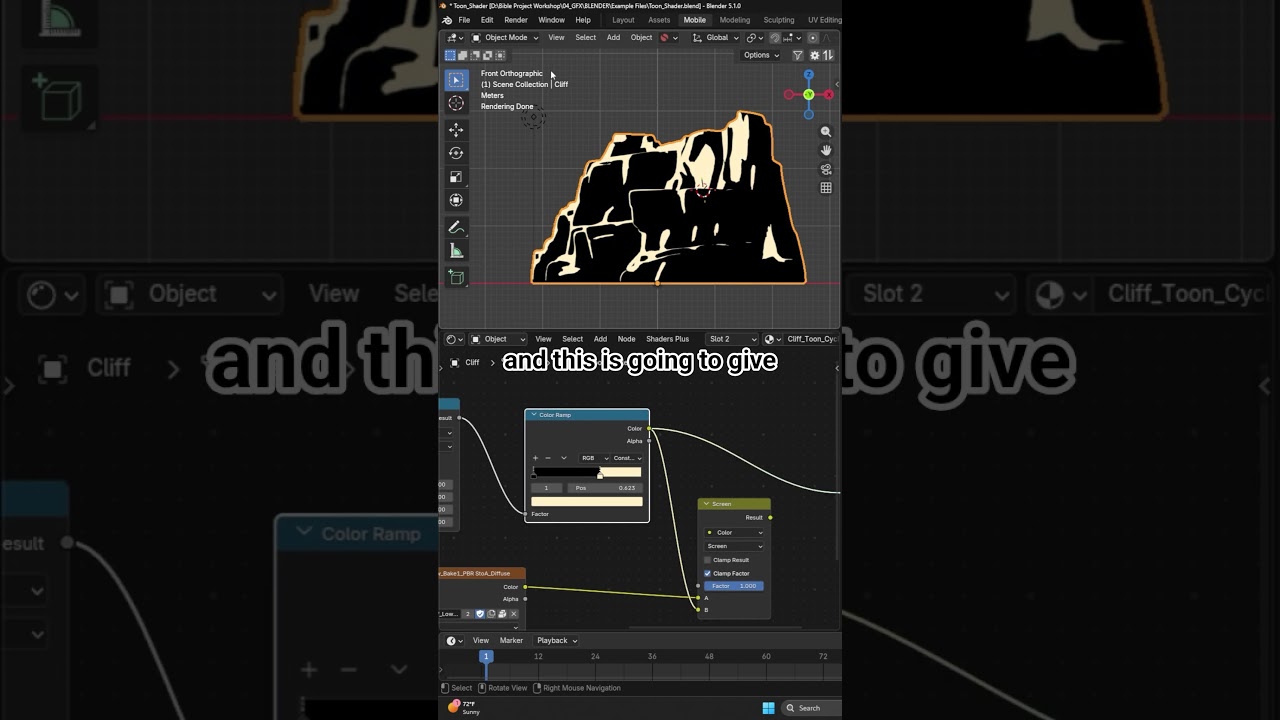Open the Marker menu in timeline

click(x=511, y=641)
